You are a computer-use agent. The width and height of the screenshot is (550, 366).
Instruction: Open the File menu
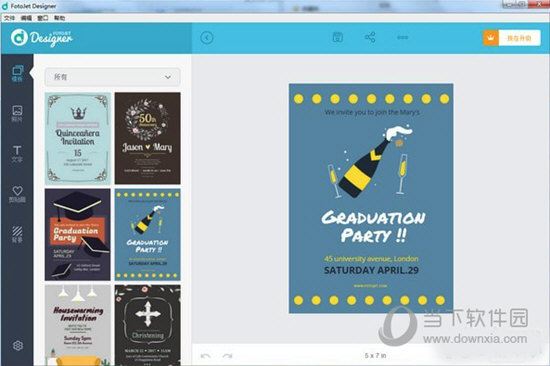pos(9,18)
